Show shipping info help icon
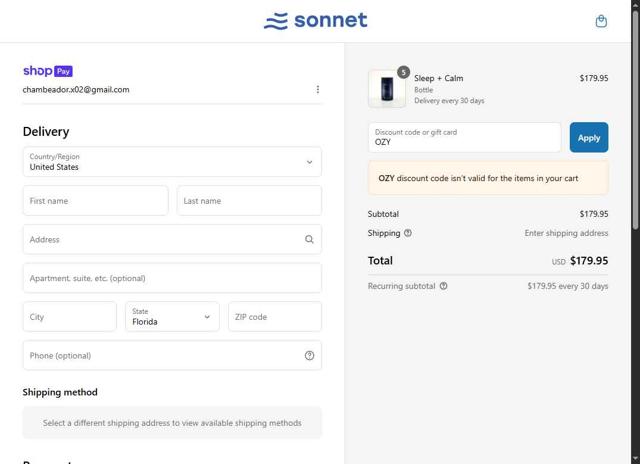This screenshot has width=640, height=464. click(408, 233)
